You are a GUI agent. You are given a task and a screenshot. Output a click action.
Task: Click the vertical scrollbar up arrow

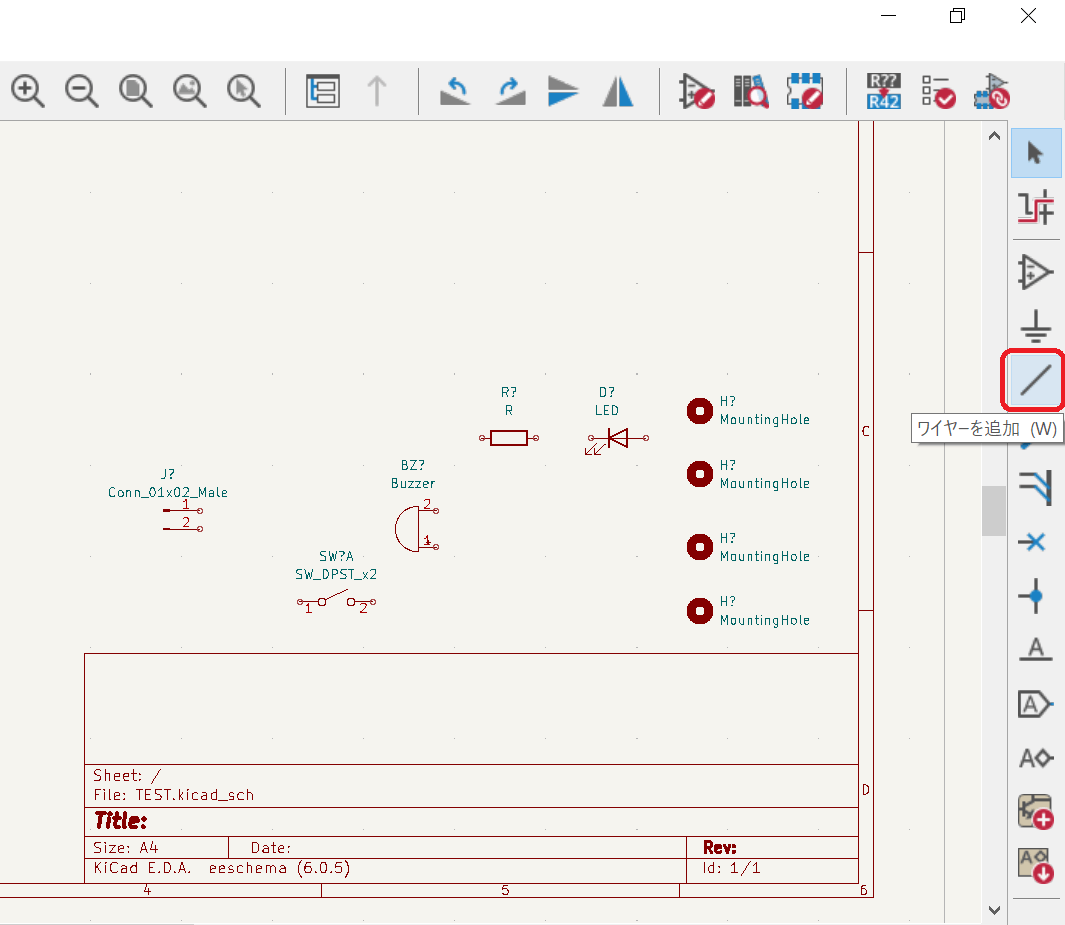pos(994,136)
